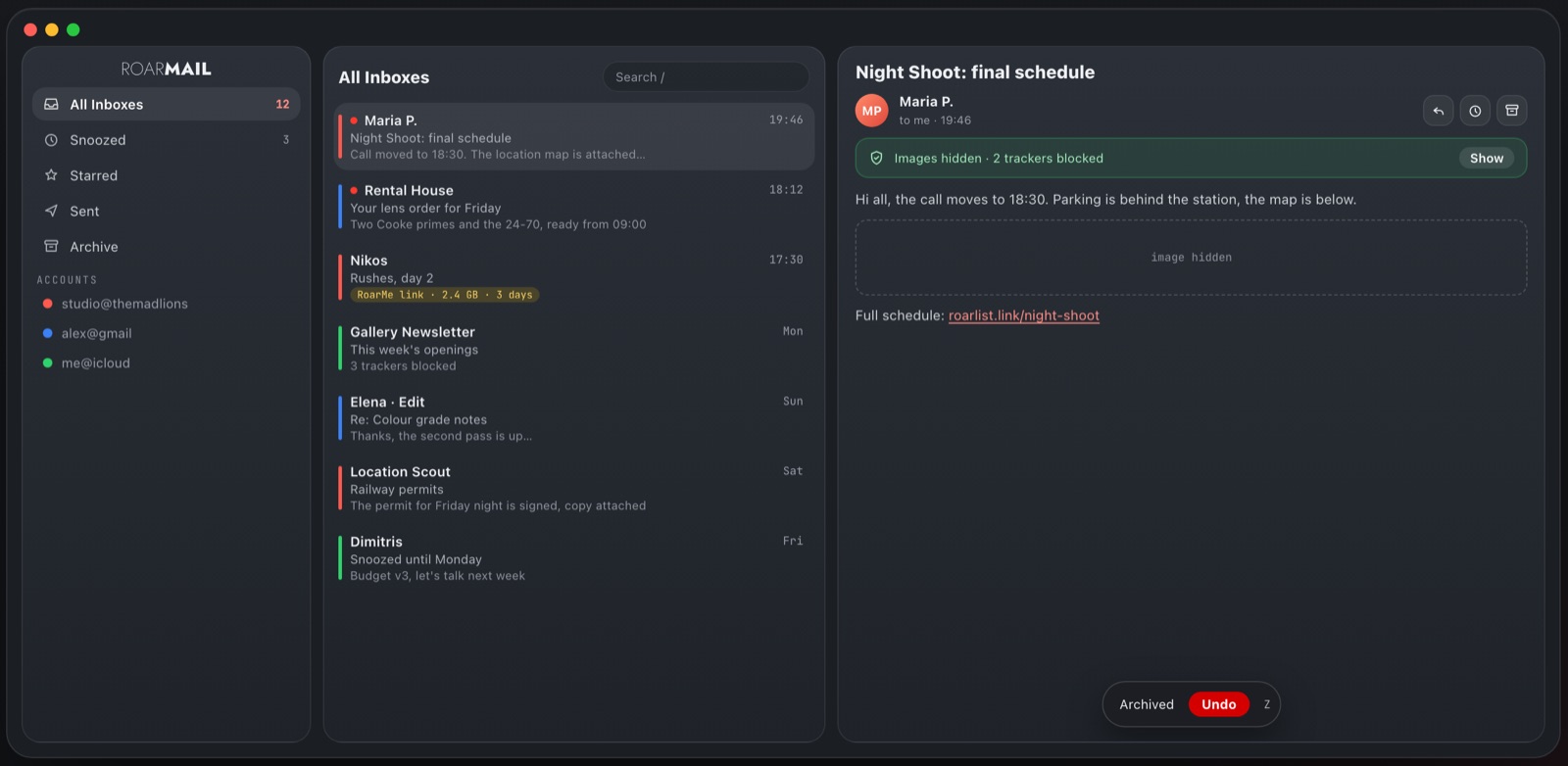
Task: Go to the Starred folder
Action: click(x=167, y=175)
